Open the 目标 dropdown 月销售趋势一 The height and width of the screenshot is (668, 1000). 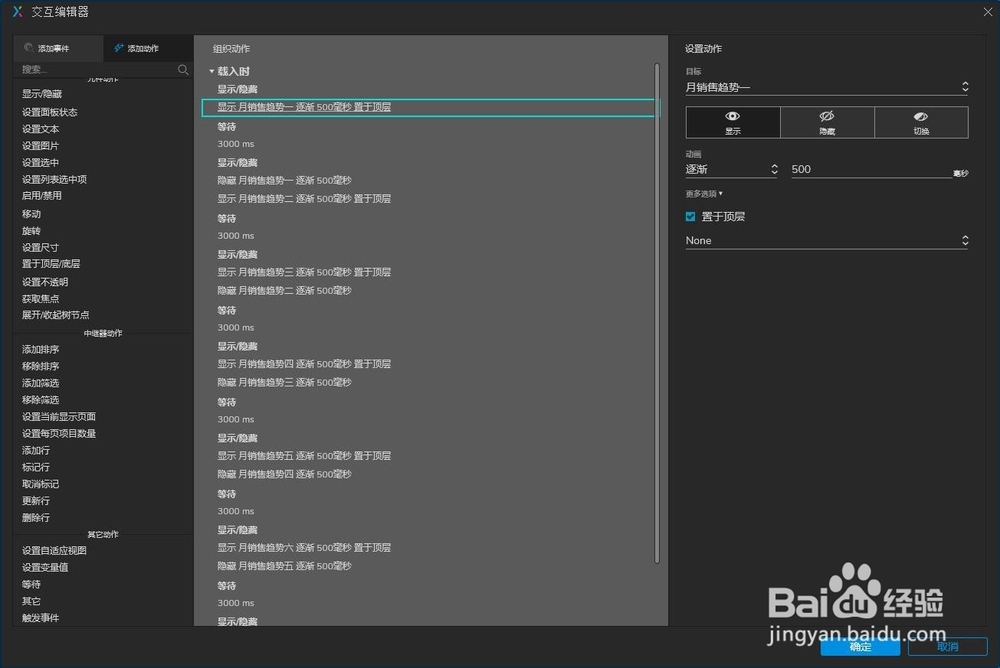click(x=827, y=87)
